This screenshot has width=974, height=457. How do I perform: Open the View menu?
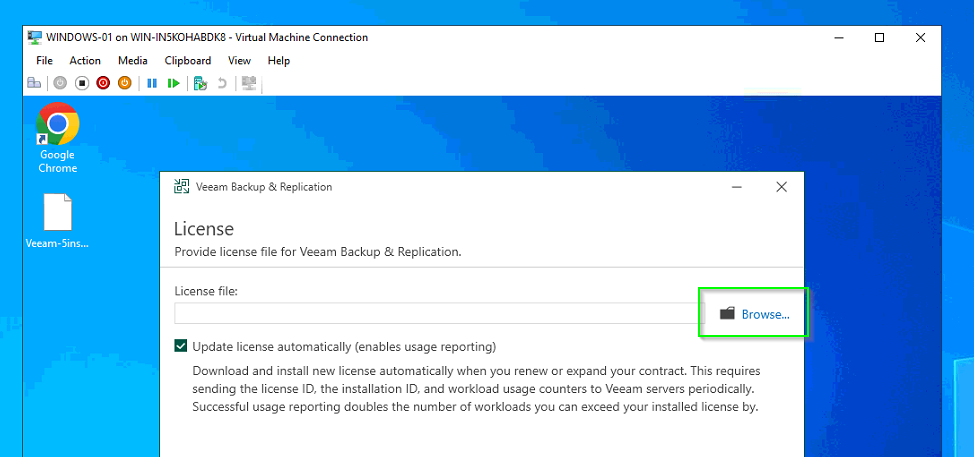(239, 60)
